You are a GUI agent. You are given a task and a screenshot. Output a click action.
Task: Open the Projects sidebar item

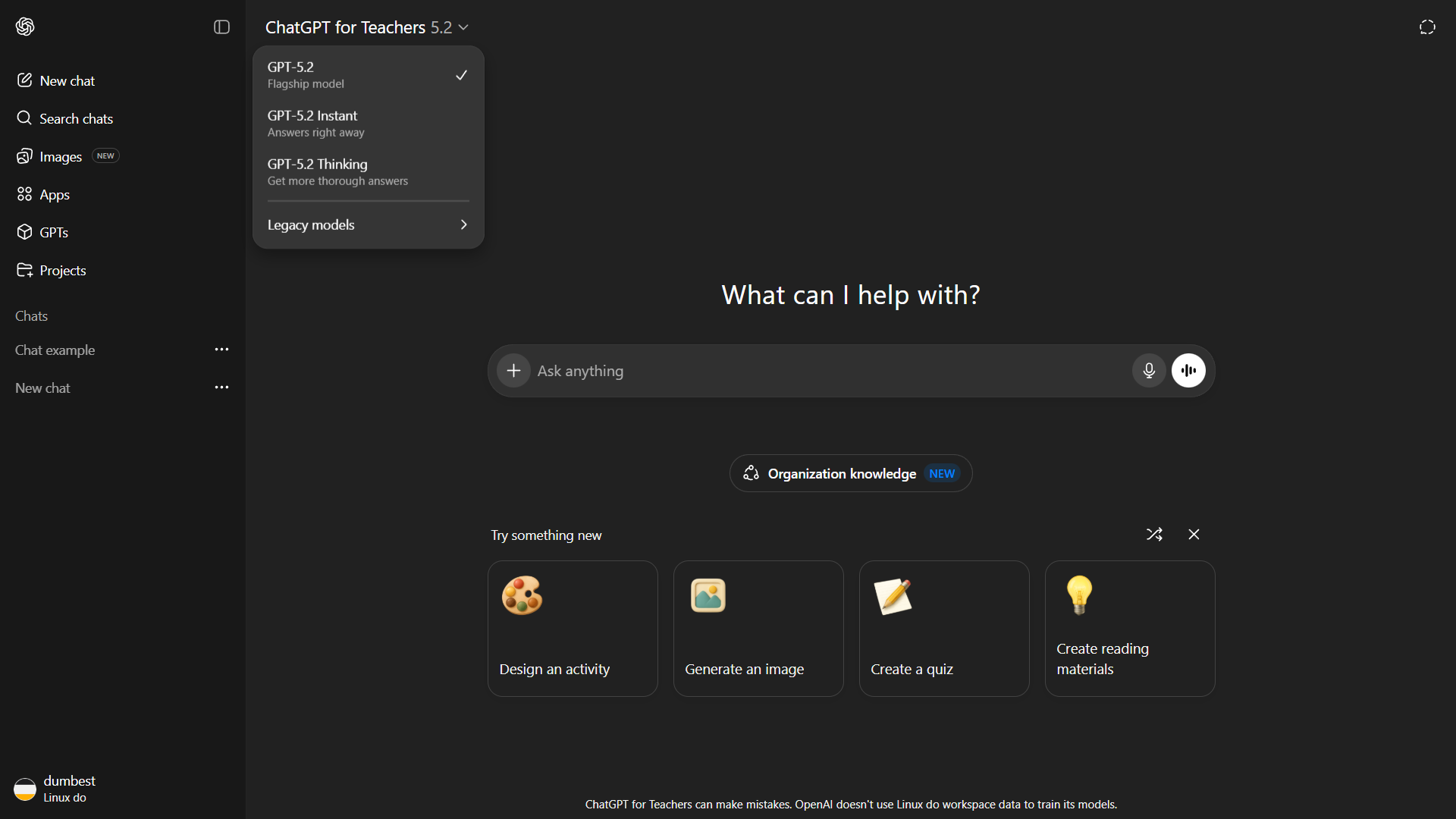[62, 271]
